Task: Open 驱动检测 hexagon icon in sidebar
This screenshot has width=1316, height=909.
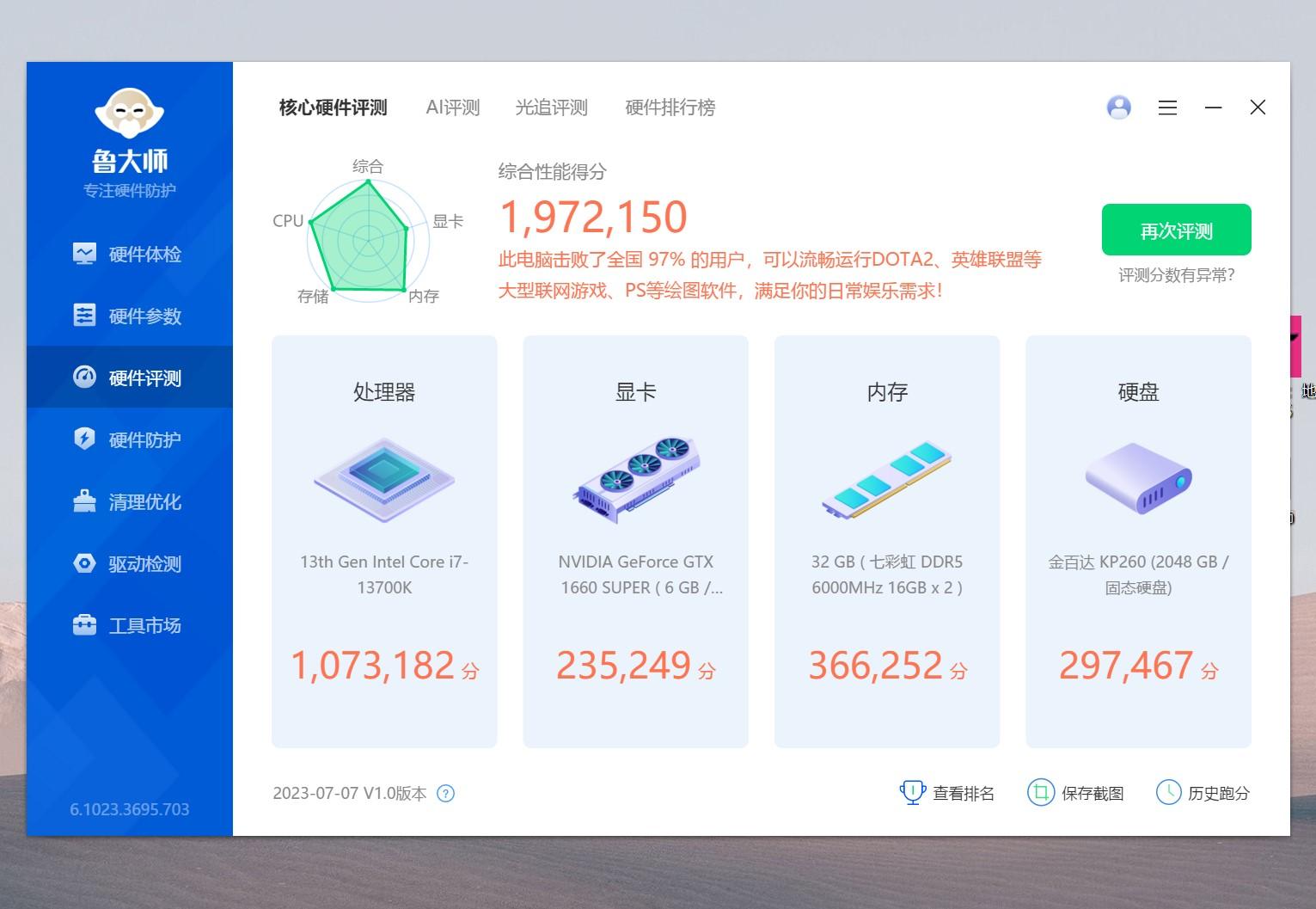Action: point(84,563)
